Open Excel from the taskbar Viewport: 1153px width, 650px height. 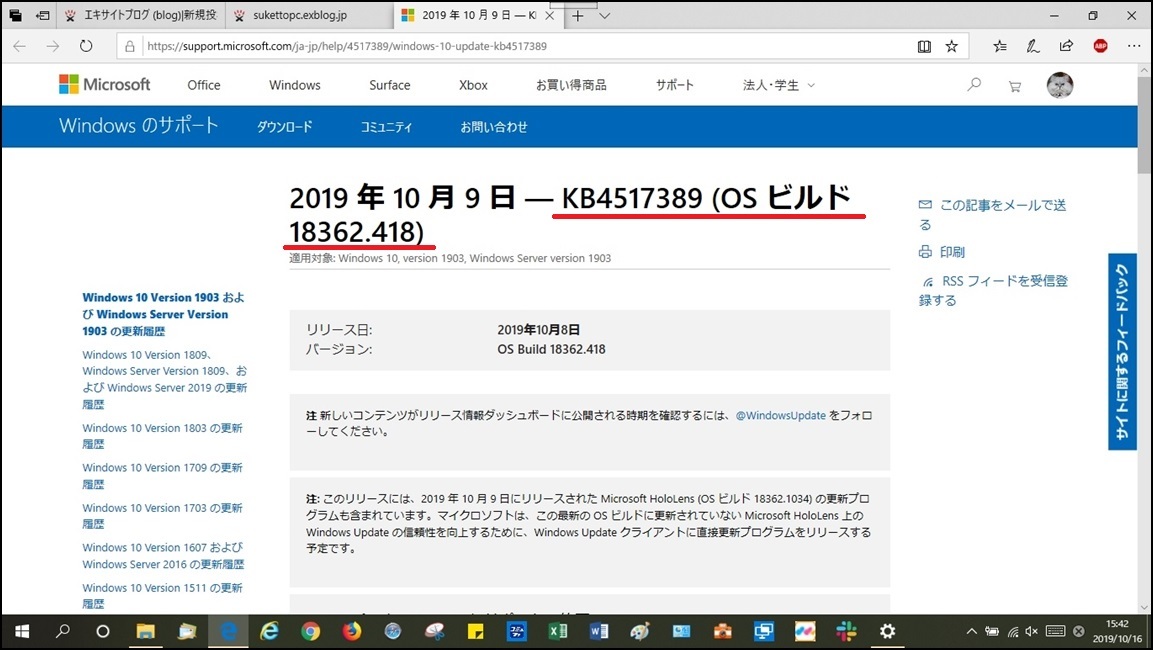[x=558, y=631]
